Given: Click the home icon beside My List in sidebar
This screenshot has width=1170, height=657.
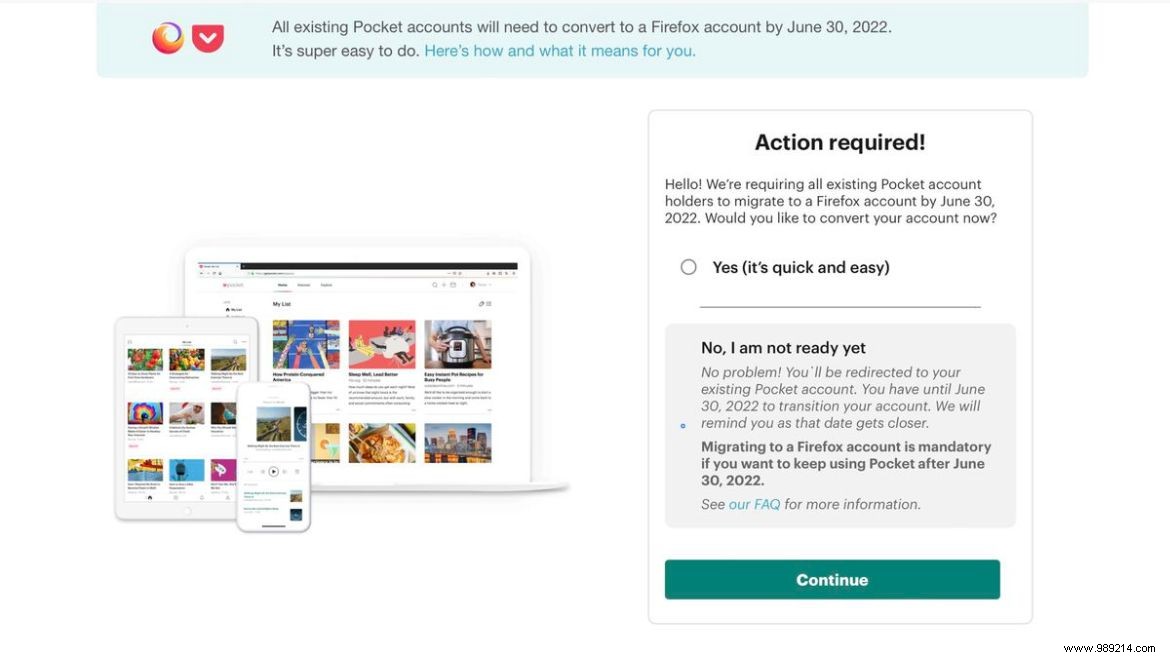Looking at the screenshot, I should [x=229, y=309].
